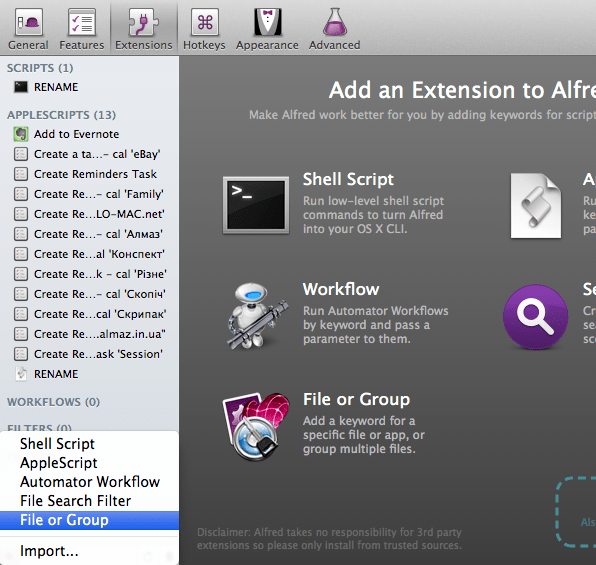Select RENAME under APPLESCRIPTS section
This screenshot has width=596, height=565.
click(56, 374)
